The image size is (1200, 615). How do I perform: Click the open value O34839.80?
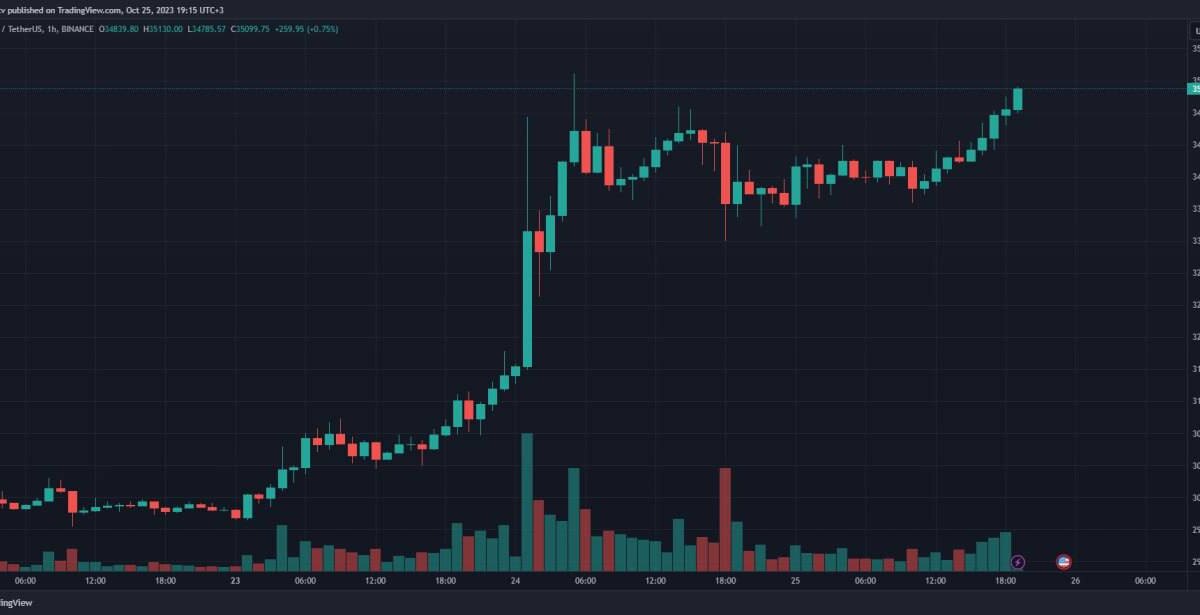coord(118,29)
